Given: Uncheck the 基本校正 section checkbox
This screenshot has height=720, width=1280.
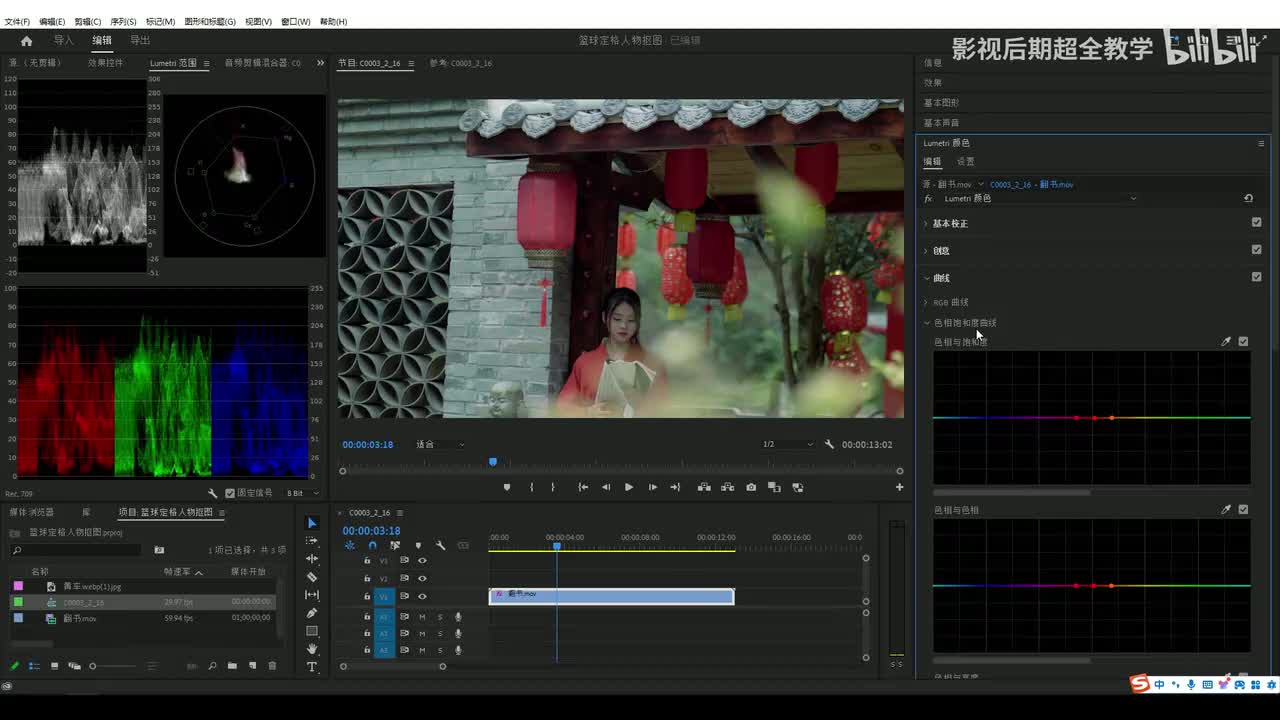Looking at the screenshot, I should point(1256,223).
